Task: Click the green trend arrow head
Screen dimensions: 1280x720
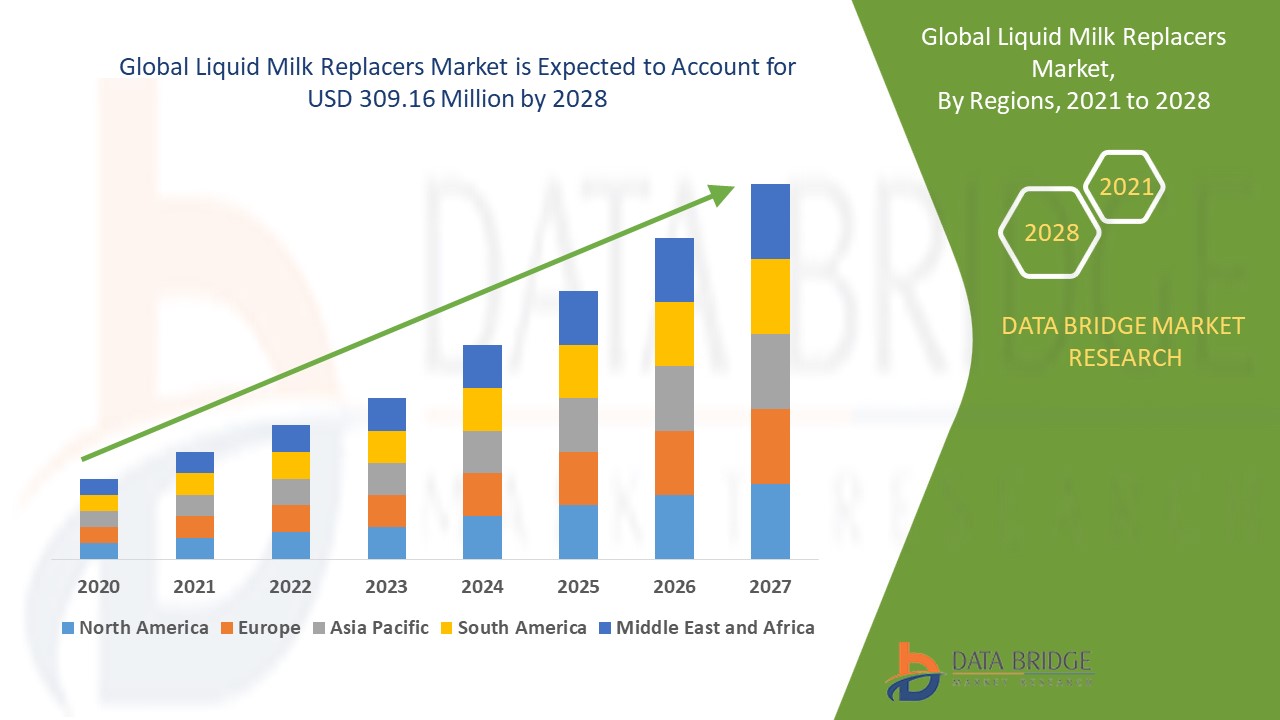Action: [x=720, y=193]
